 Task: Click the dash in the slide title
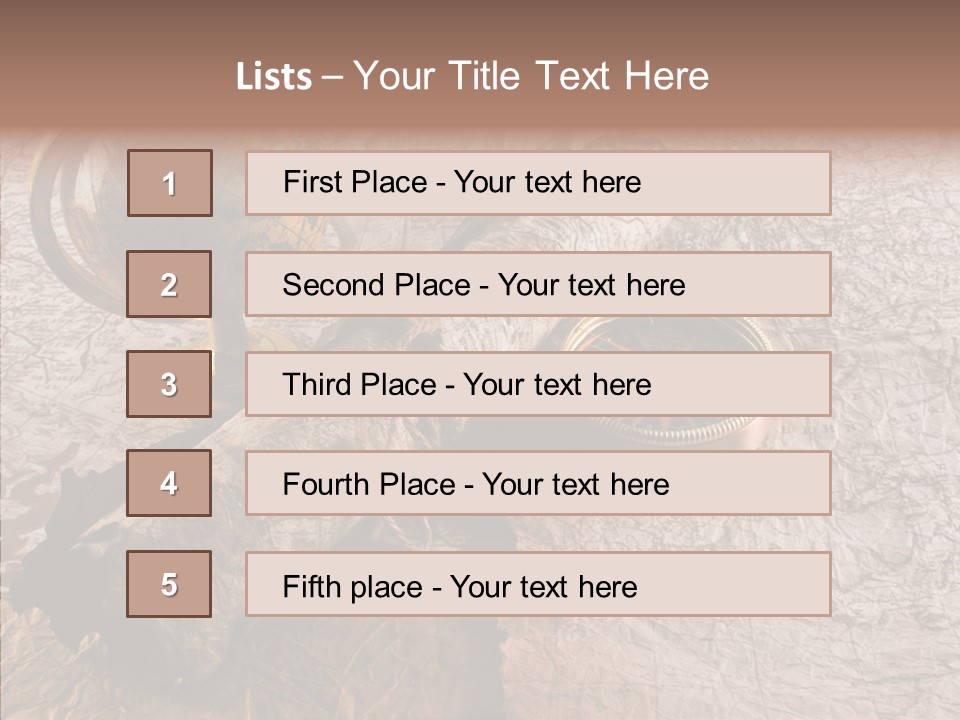[x=332, y=77]
